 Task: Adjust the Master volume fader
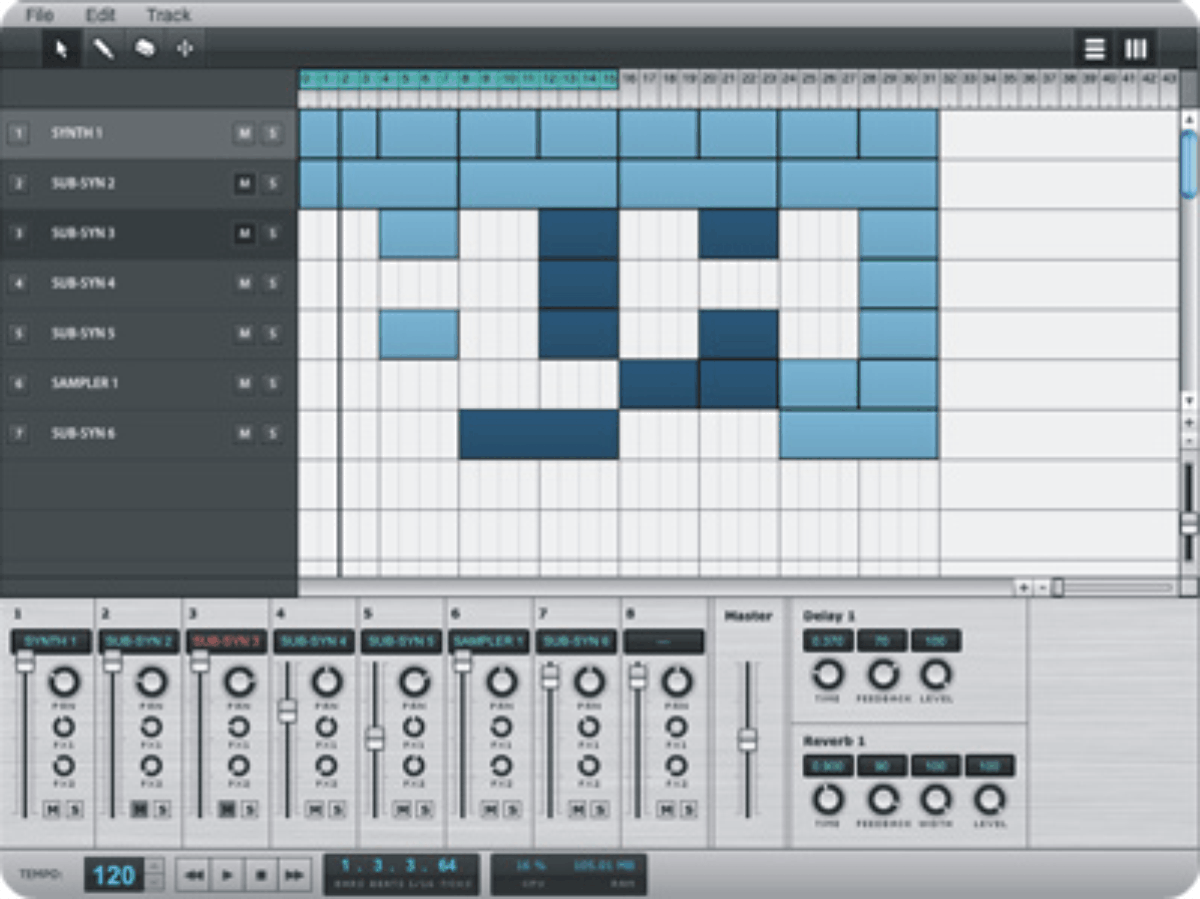[747, 740]
